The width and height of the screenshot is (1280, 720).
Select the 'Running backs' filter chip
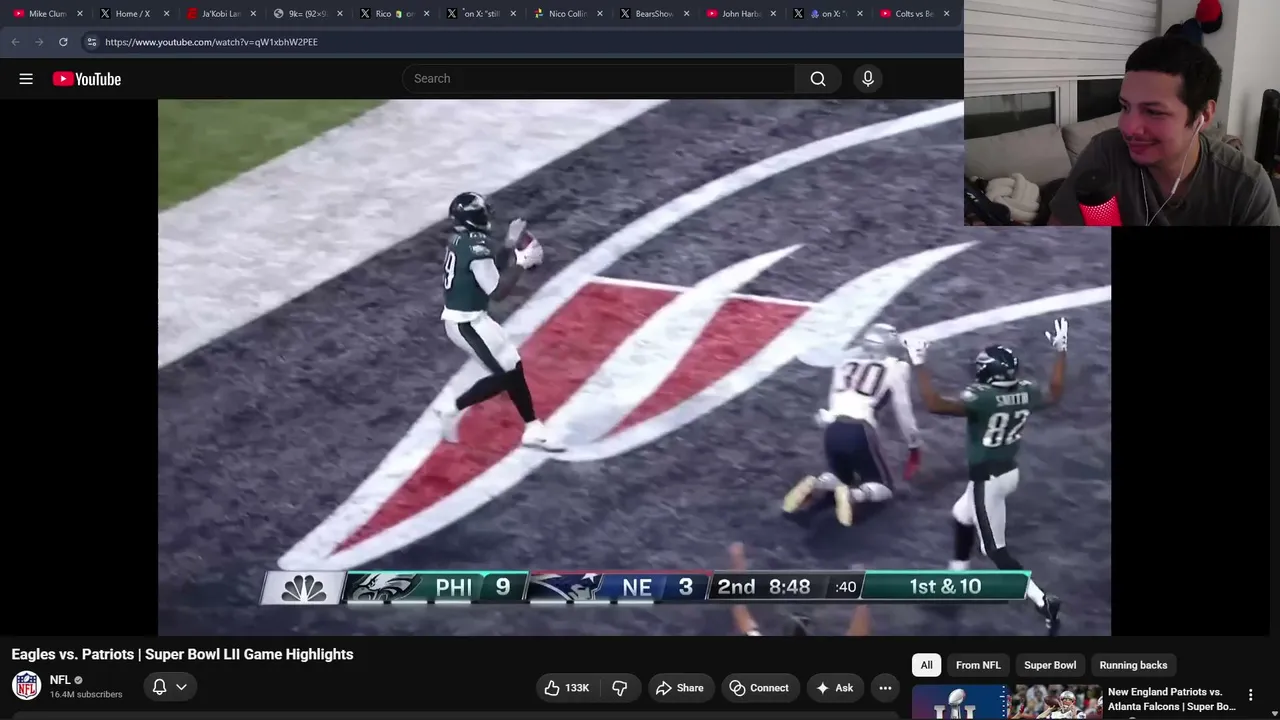pyautogui.click(x=1133, y=665)
